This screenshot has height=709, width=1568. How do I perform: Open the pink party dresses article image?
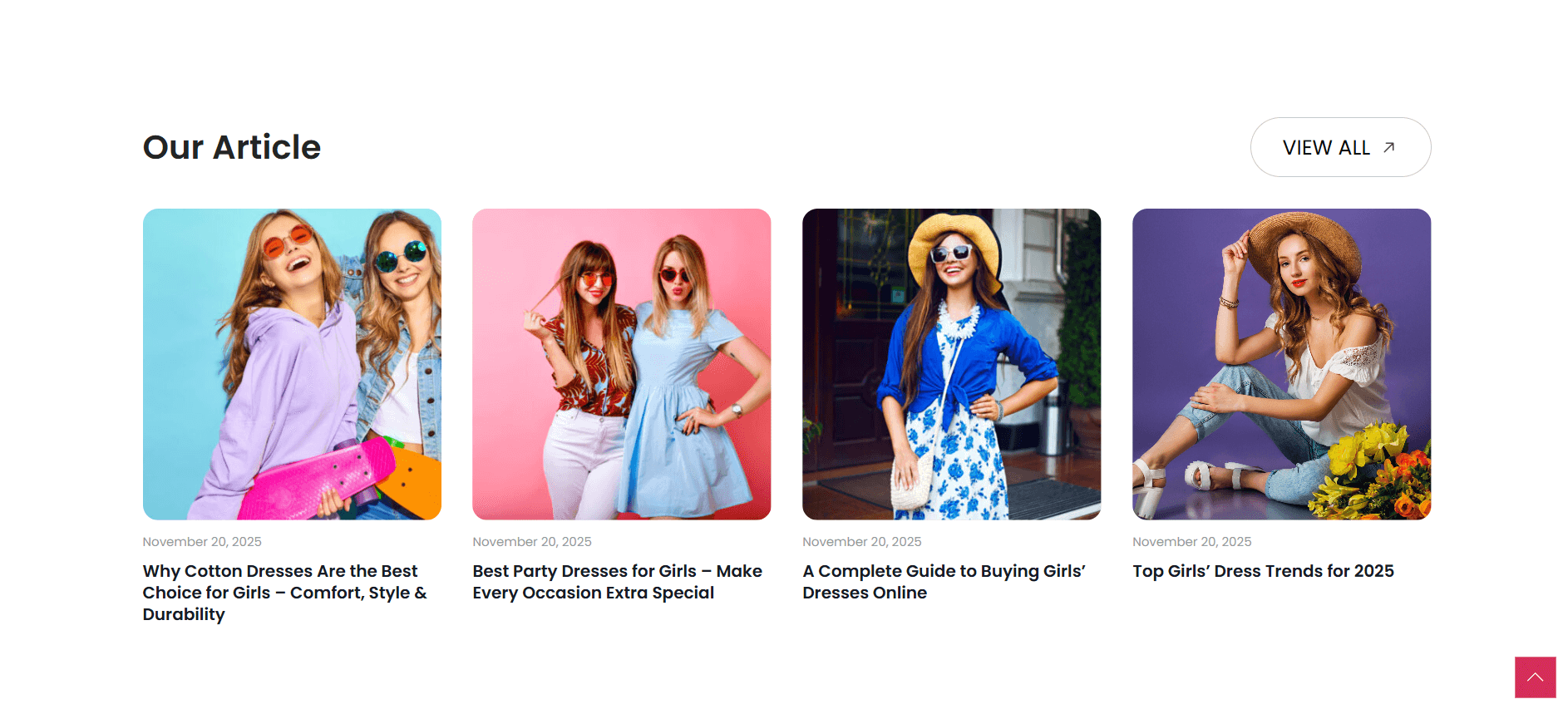click(621, 364)
